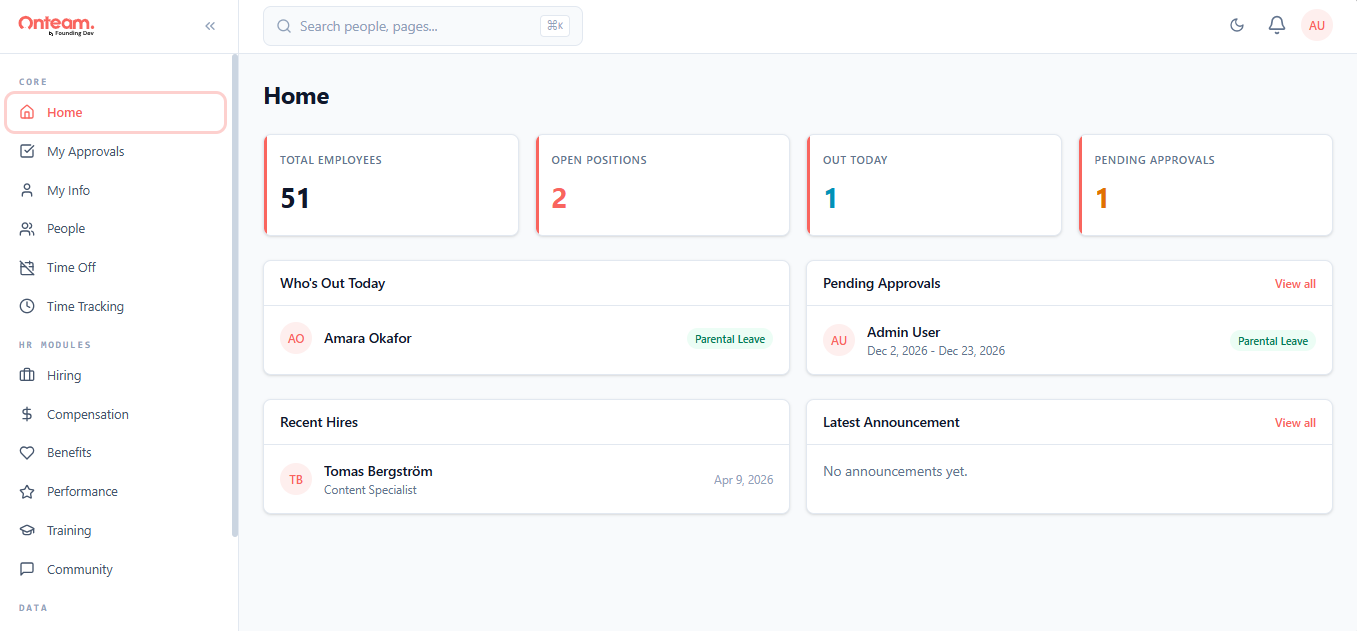Open the Total Employees card
The width and height of the screenshot is (1357, 631).
pos(391,185)
